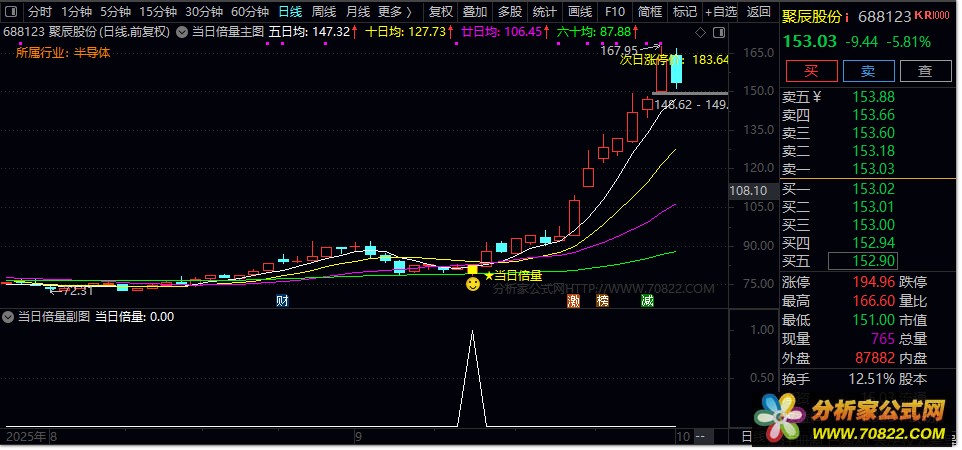Click the ★当日倍量 signal label
The height and width of the screenshot is (450, 962).
[513, 276]
